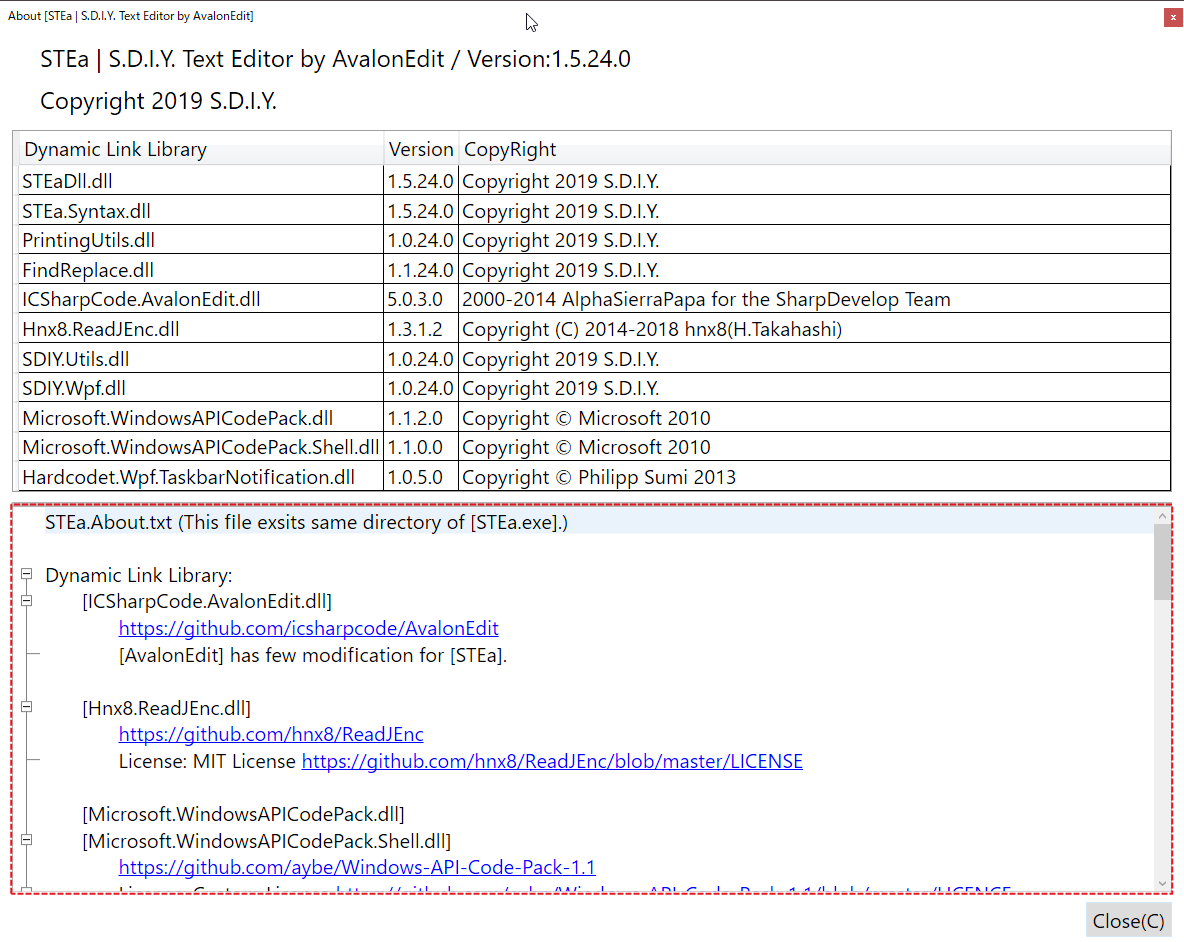The image size is (1184, 942).
Task: Click version cell 1.1.2.0
Action: click(421, 417)
